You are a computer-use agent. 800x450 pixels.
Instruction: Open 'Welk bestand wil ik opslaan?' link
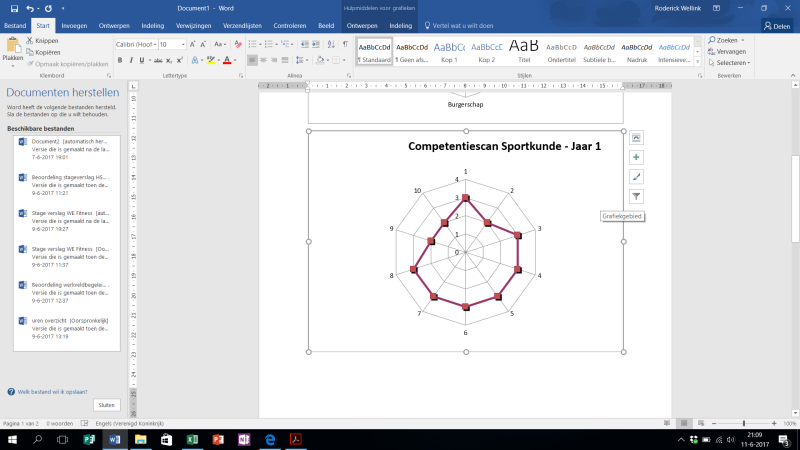(x=53, y=392)
